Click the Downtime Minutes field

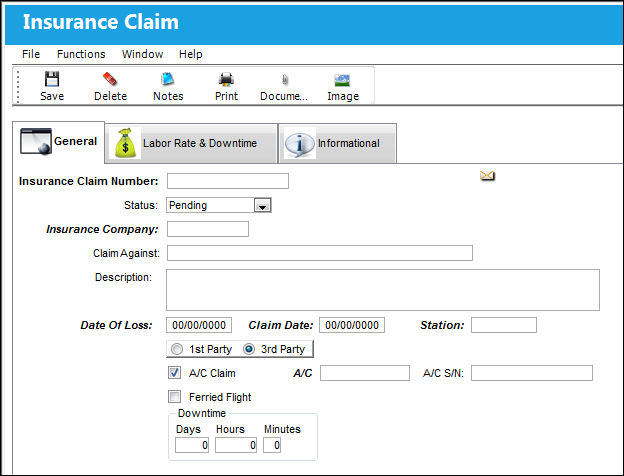click(272, 445)
